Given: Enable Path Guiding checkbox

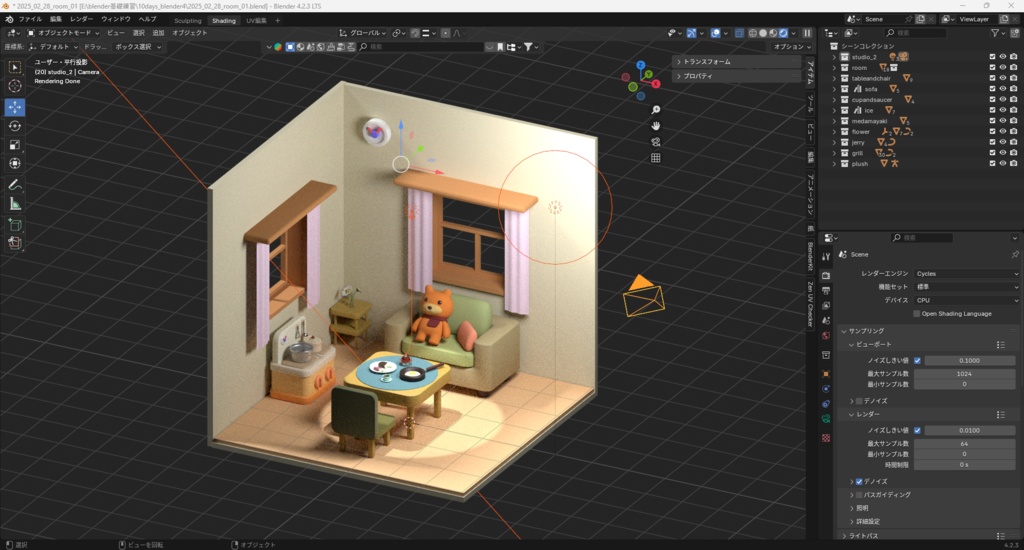Looking at the screenshot, I should tap(859, 494).
